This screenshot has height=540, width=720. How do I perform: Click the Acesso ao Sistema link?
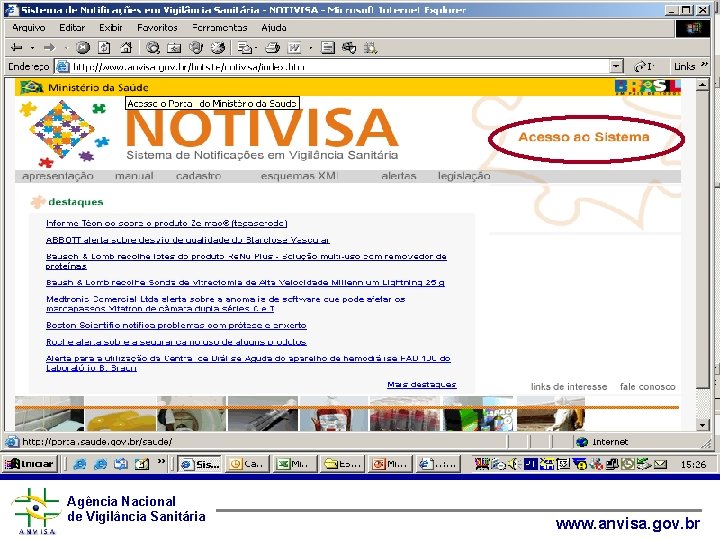click(584, 137)
